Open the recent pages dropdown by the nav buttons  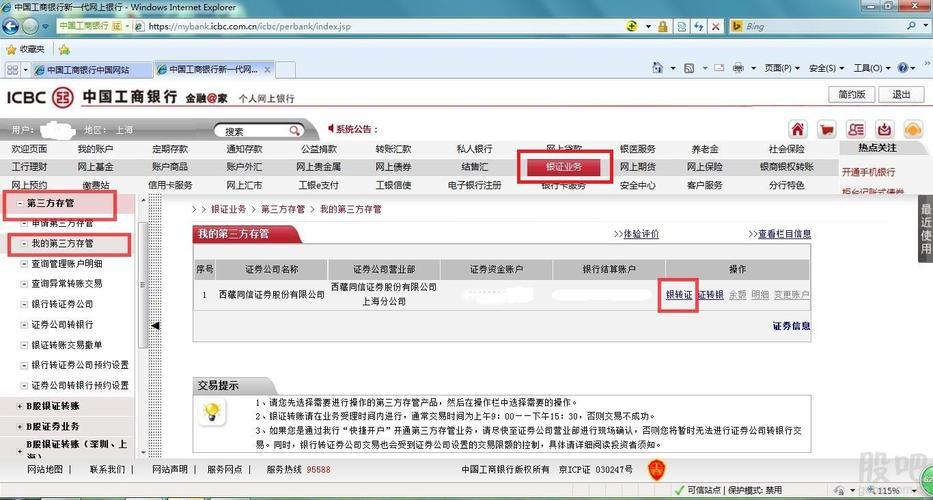pos(45,27)
